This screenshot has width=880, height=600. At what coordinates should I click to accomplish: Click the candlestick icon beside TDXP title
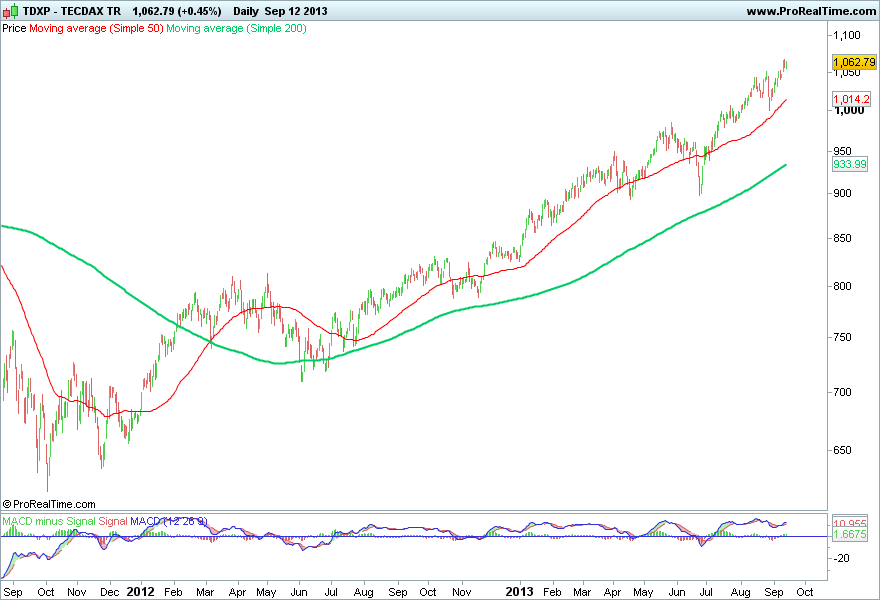point(11,11)
